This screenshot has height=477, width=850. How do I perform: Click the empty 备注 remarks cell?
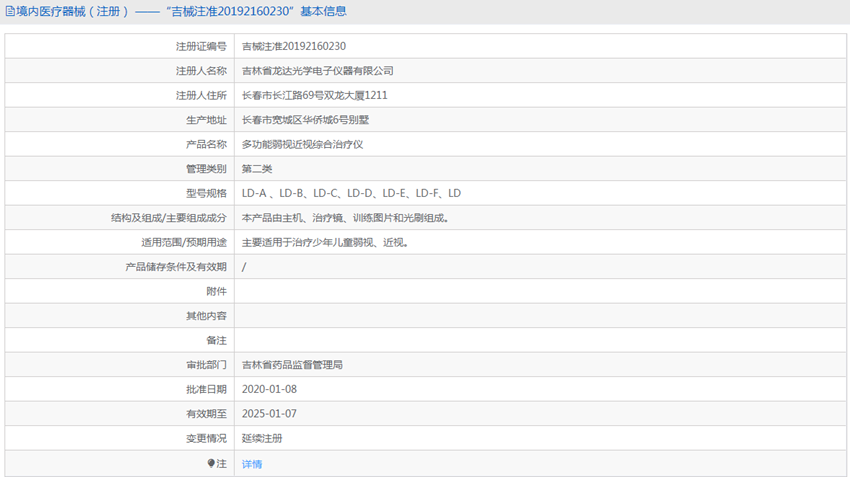(540, 340)
